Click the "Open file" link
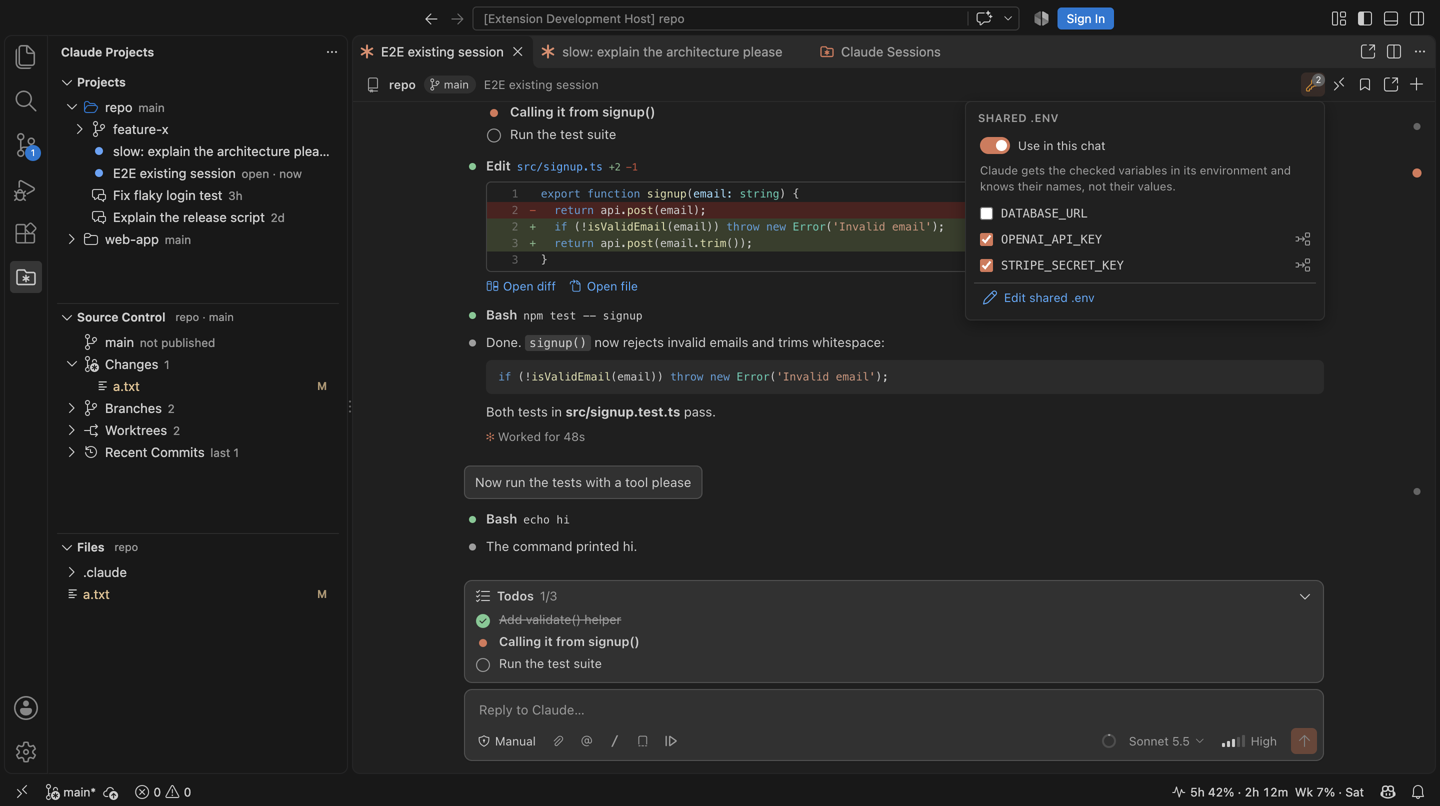The height and width of the screenshot is (806, 1440). click(x=604, y=287)
